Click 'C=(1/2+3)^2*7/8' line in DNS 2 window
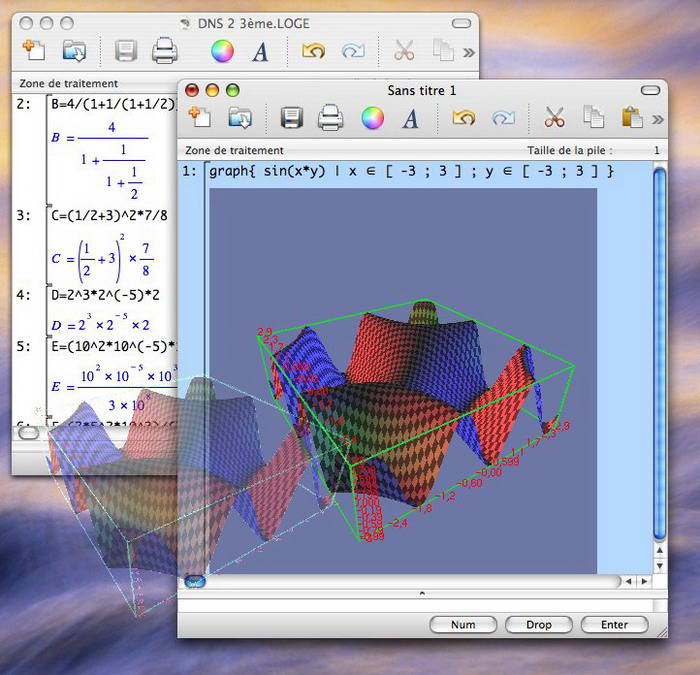This screenshot has height=675, width=700. tap(109, 216)
